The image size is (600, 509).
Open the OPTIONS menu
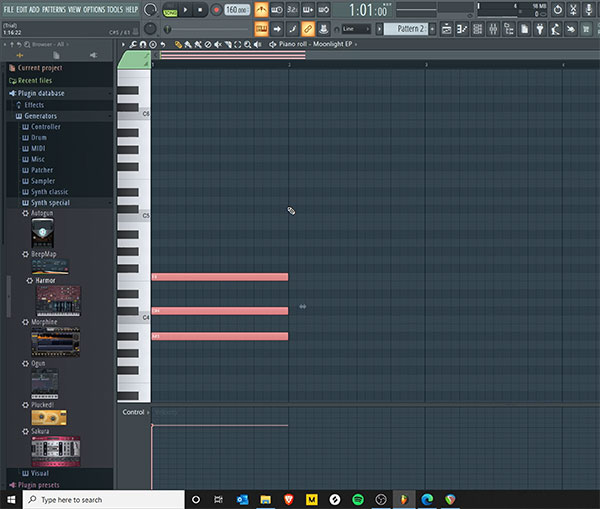93,9
